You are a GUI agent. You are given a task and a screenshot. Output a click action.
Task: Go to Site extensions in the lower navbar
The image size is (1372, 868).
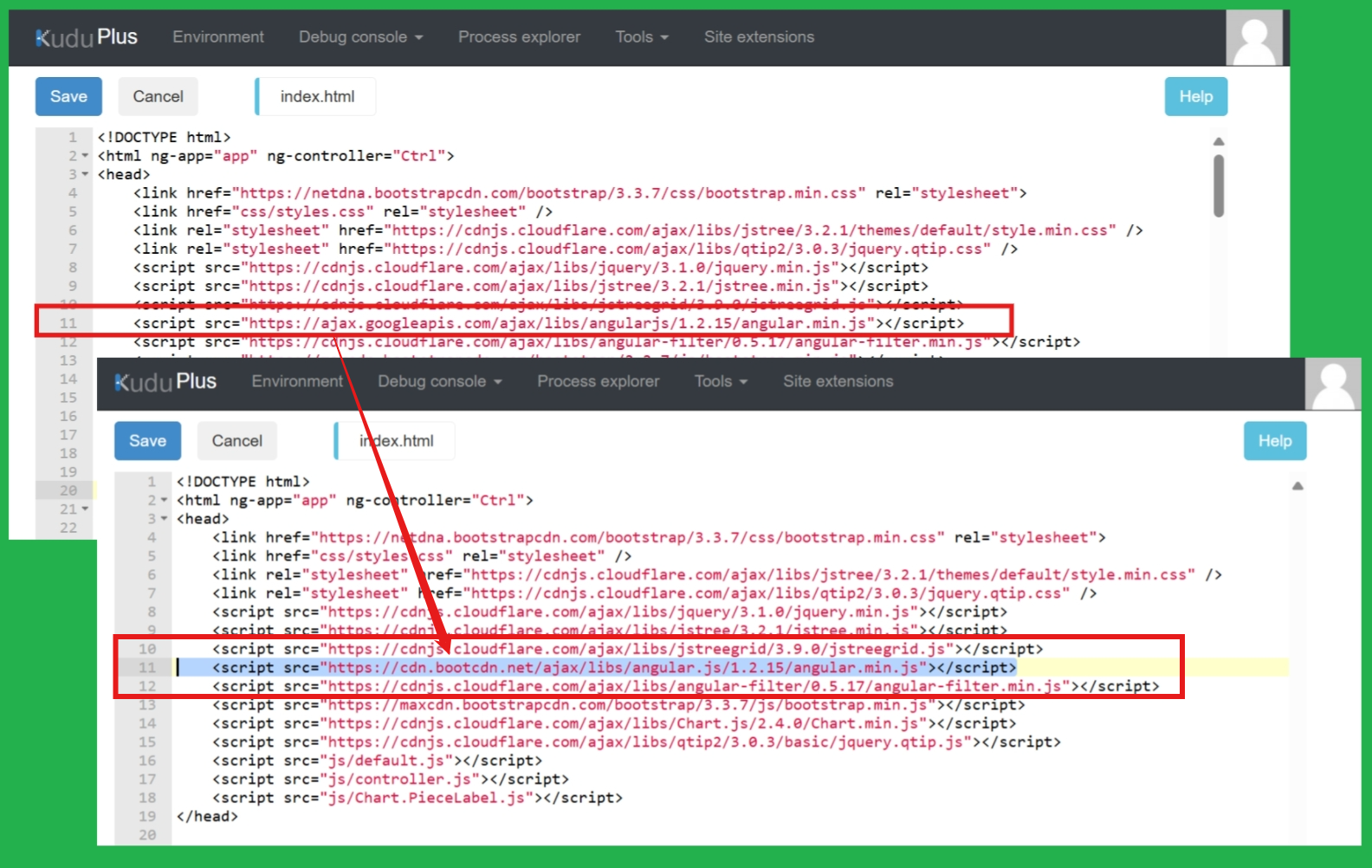(x=838, y=382)
